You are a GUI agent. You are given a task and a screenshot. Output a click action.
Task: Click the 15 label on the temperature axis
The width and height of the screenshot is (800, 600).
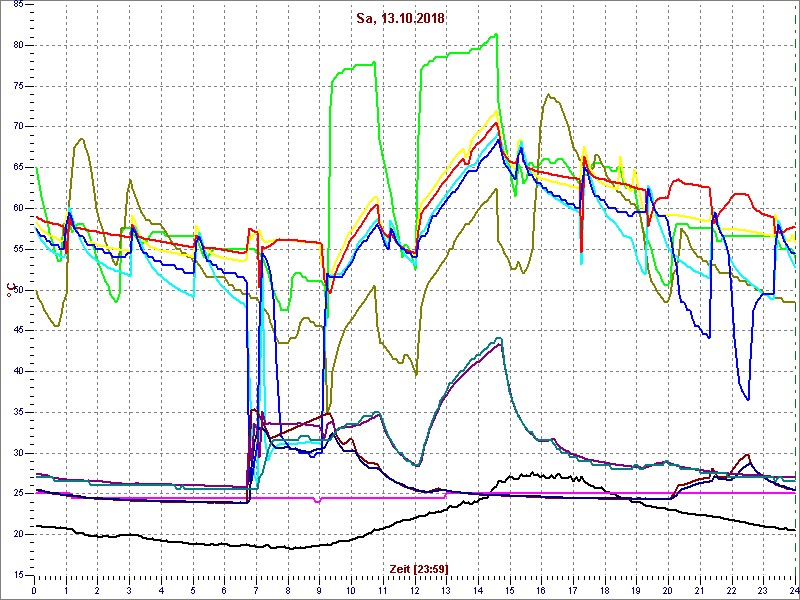17,575
